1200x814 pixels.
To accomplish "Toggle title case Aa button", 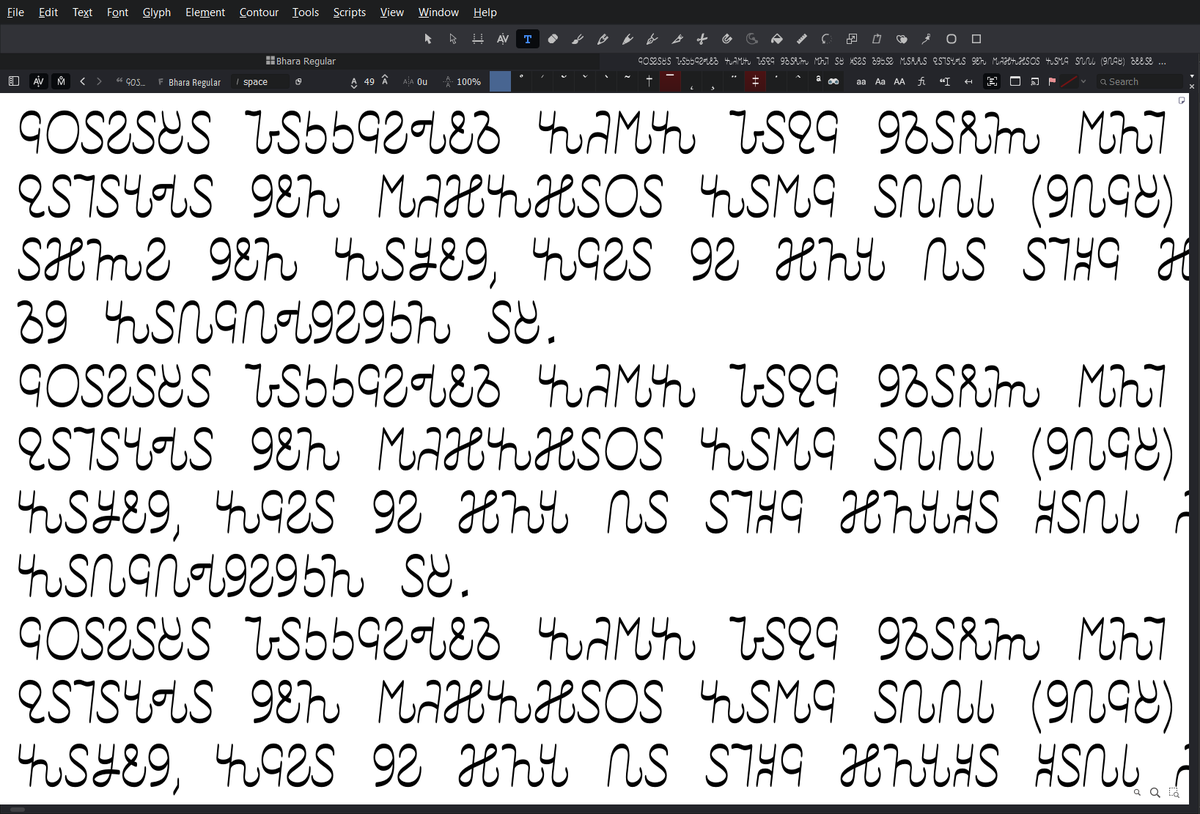I will pyautogui.click(x=880, y=81).
